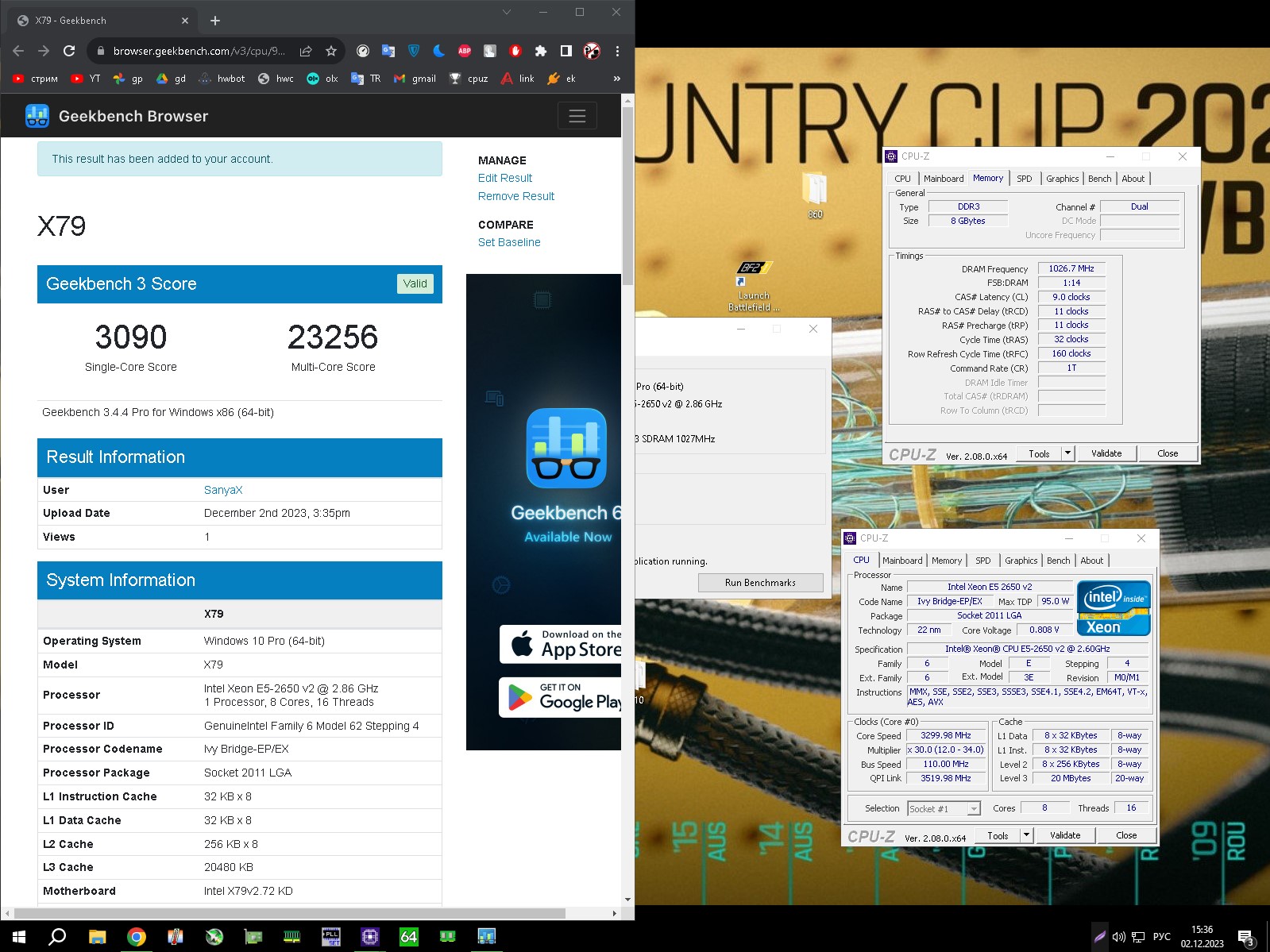The height and width of the screenshot is (952, 1270).
Task: Click Edit Result link
Action: [x=505, y=178]
